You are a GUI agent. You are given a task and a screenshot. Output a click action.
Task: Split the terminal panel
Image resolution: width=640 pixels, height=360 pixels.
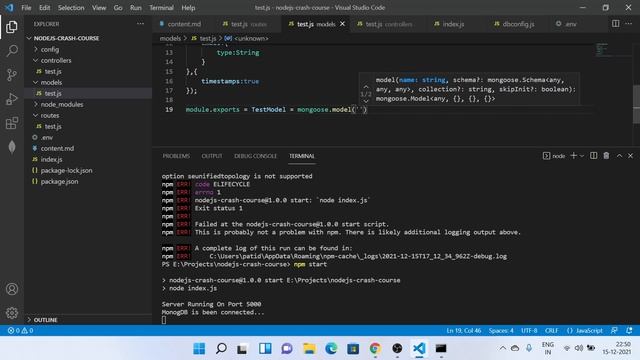(593, 156)
